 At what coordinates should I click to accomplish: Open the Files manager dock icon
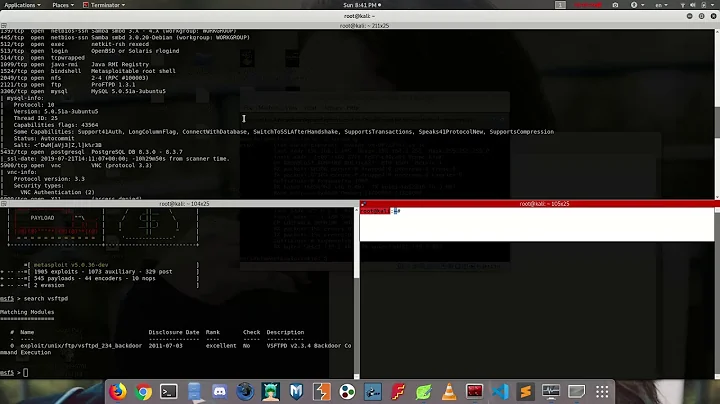pyautogui.click(x=194, y=392)
